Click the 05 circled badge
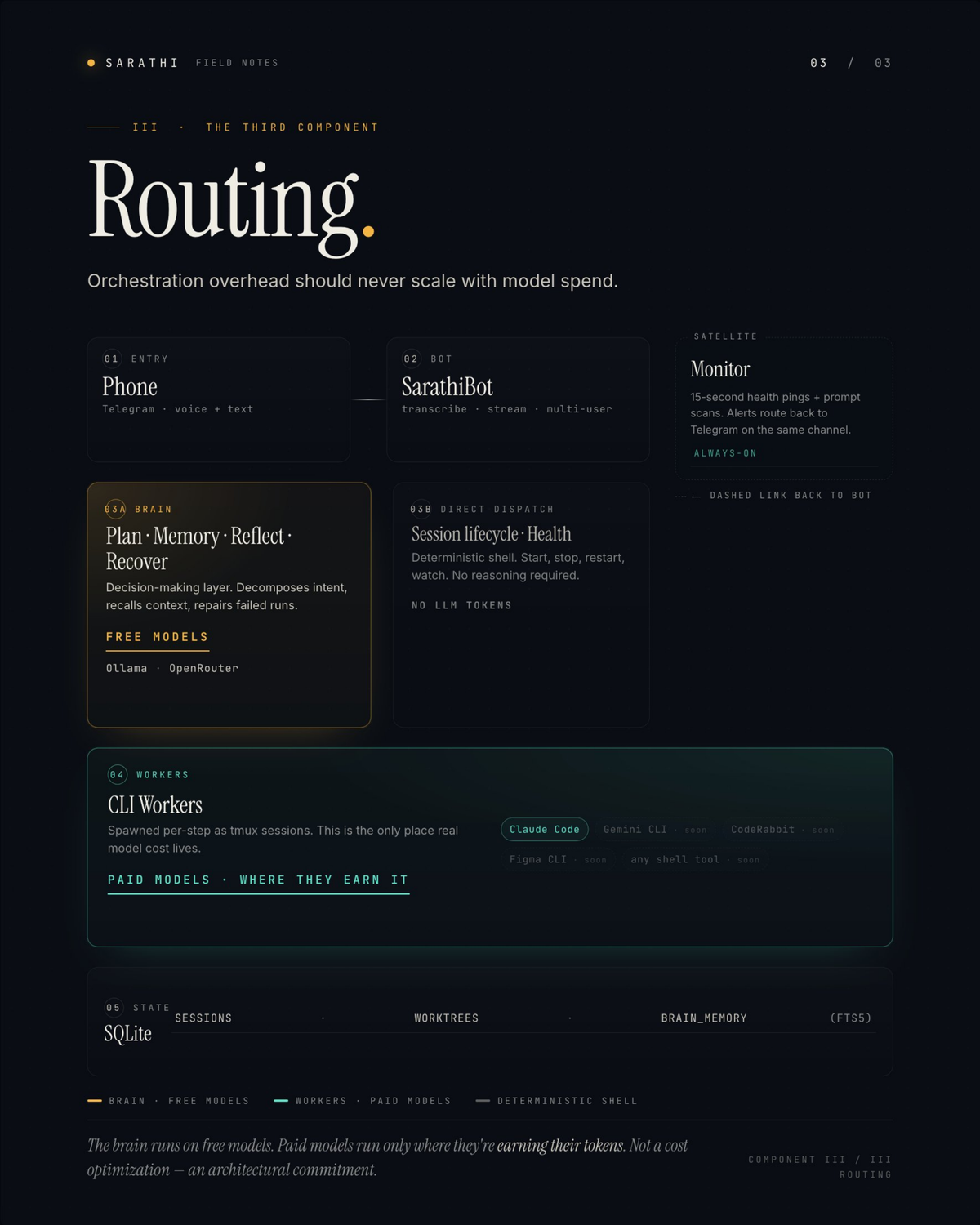The image size is (980, 1225). [x=114, y=1007]
